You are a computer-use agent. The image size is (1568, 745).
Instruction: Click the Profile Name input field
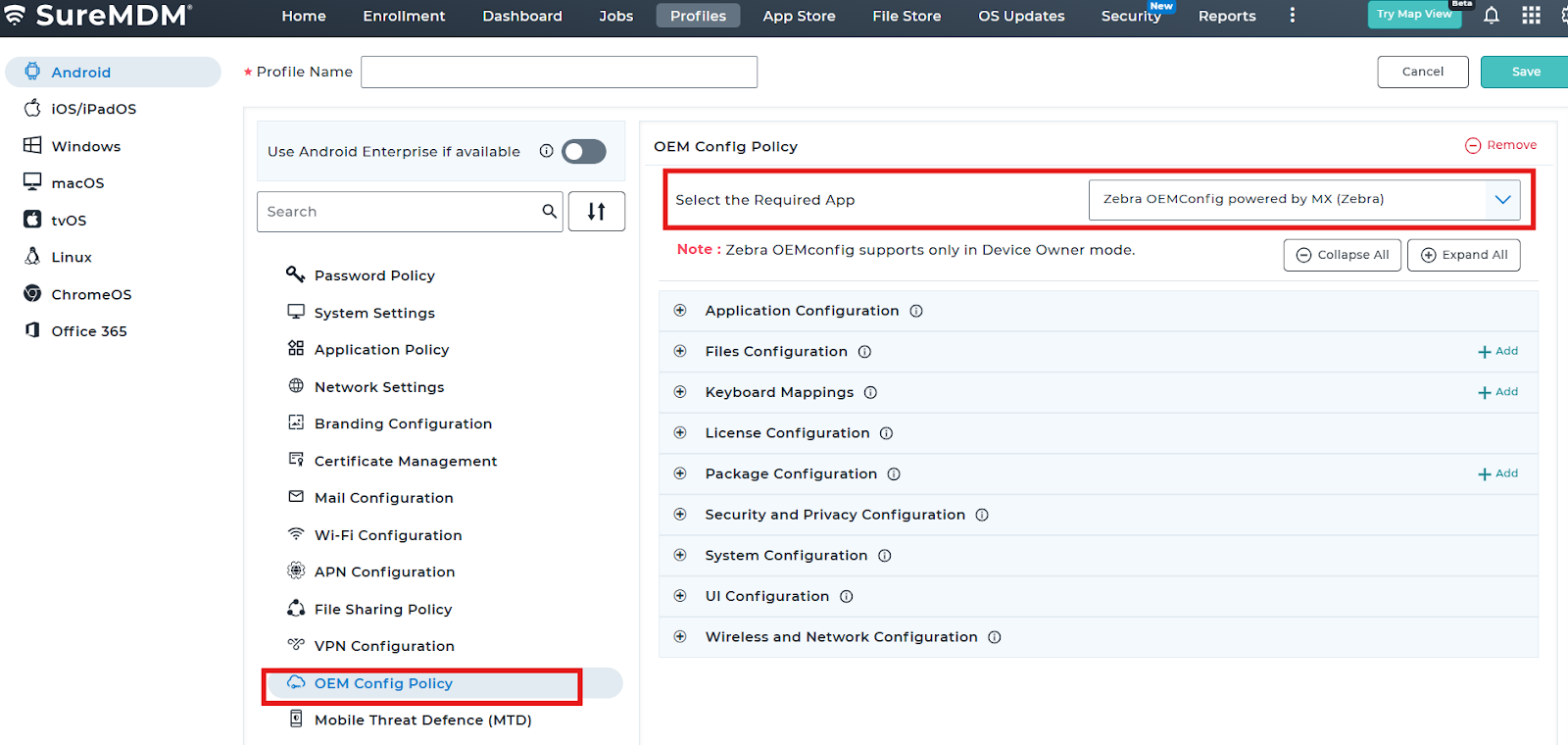coord(559,72)
